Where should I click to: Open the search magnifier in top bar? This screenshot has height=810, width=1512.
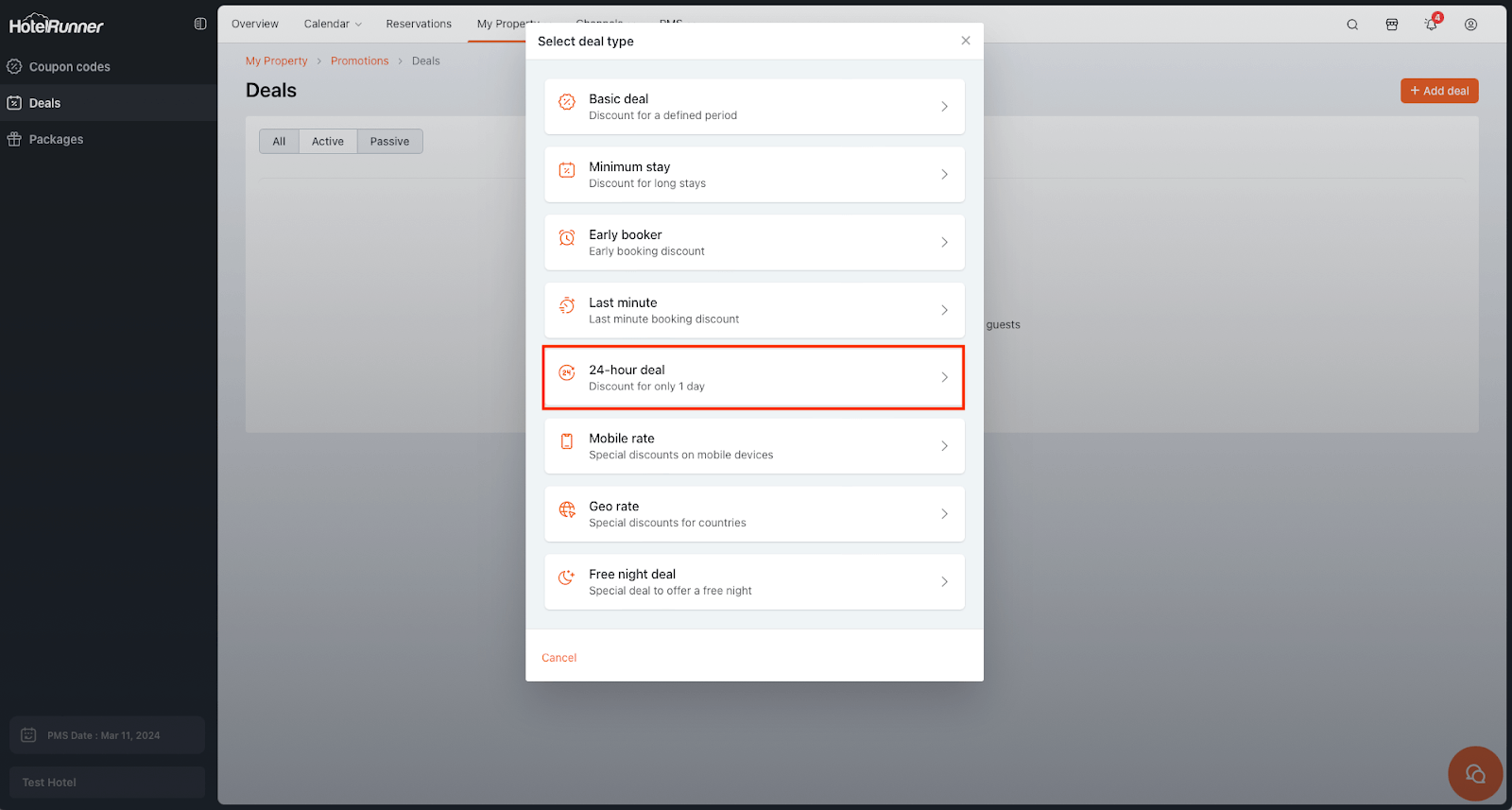click(x=1352, y=25)
